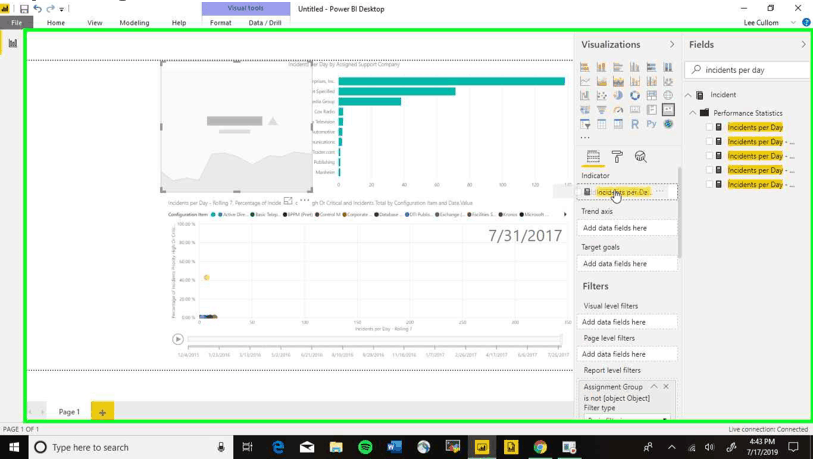Click the play axis date slider track
This screenshot has width=815, height=460.
pyautogui.click(x=374, y=339)
